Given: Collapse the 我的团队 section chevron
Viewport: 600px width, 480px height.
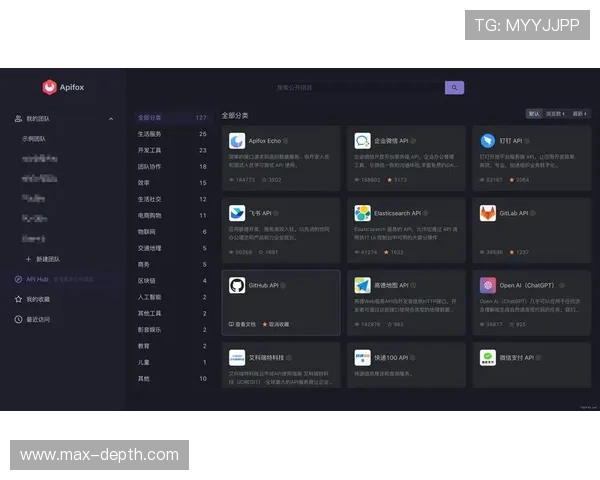Looking at the screenshot, I should [111, 119].
